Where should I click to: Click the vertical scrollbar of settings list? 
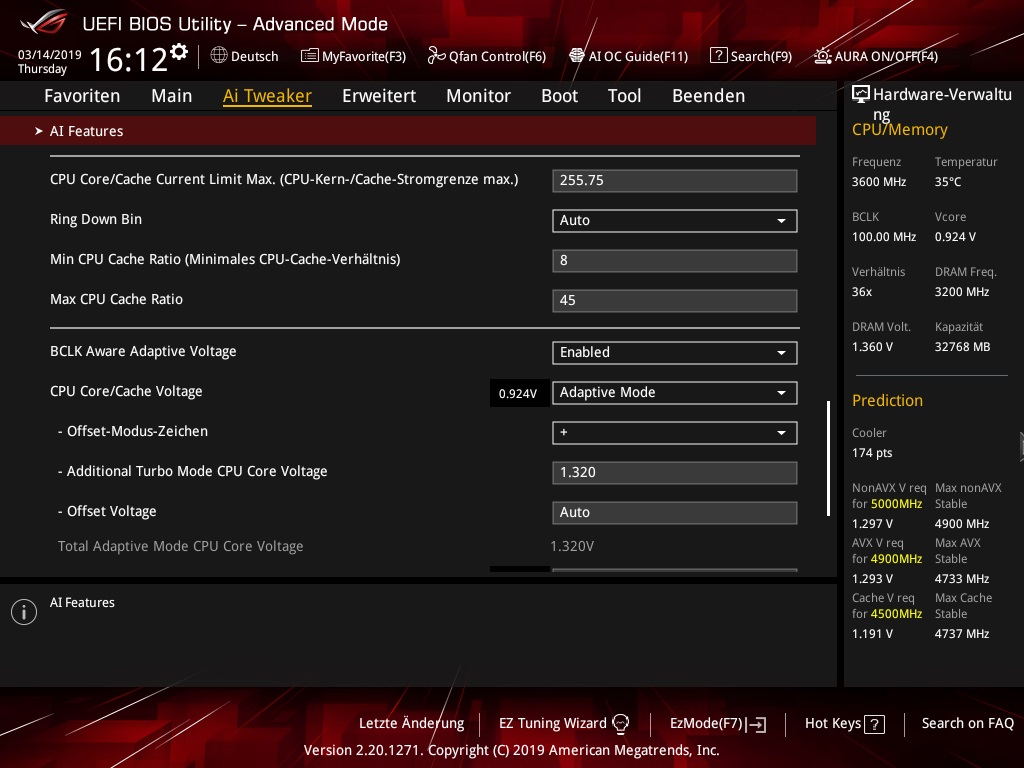pyautogui.click(x=828, y=458)
